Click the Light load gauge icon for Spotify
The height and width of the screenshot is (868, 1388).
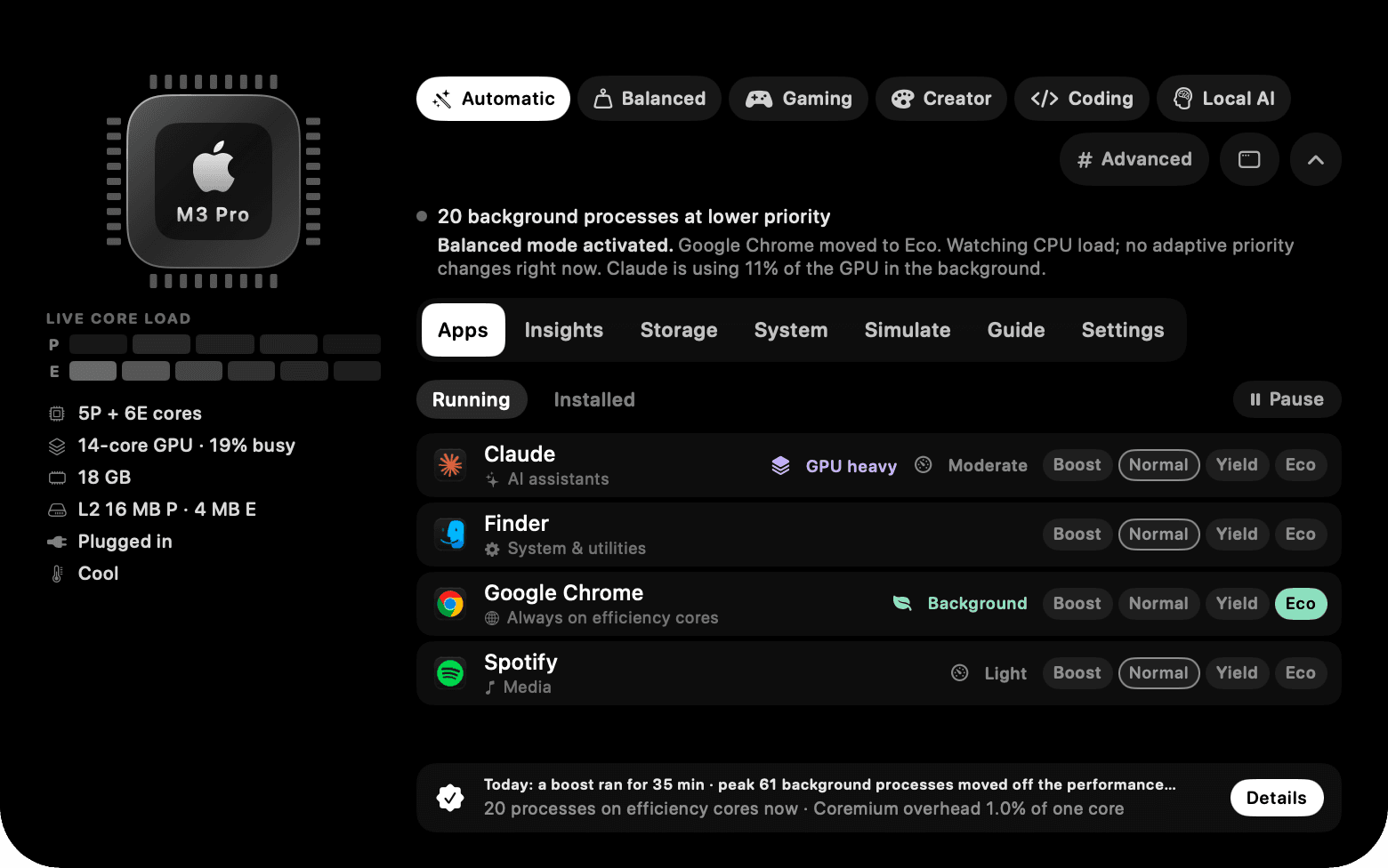pyautogui.click(x=960, y=673)
